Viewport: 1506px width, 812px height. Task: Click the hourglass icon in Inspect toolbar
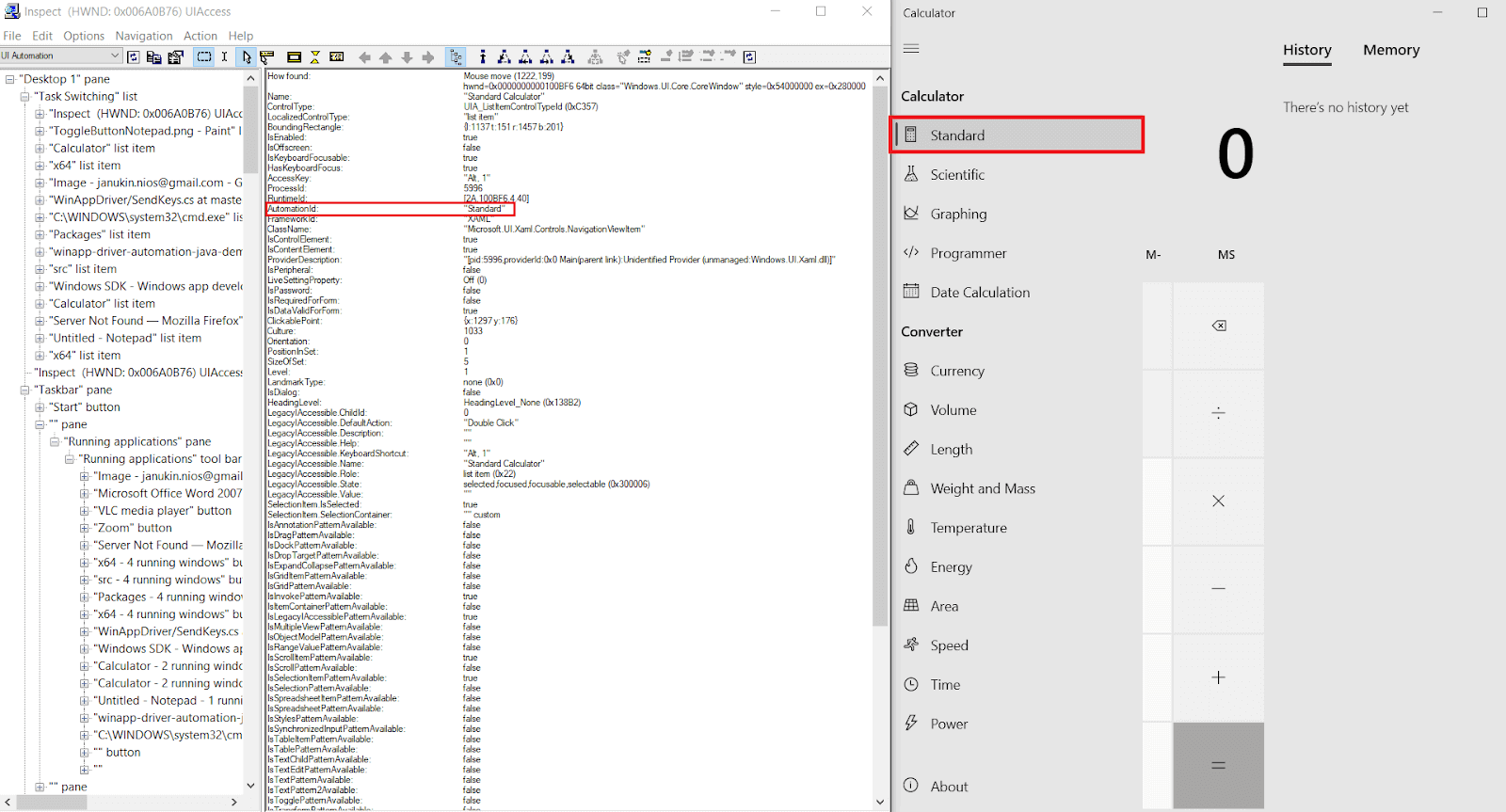tap(315, 57)
